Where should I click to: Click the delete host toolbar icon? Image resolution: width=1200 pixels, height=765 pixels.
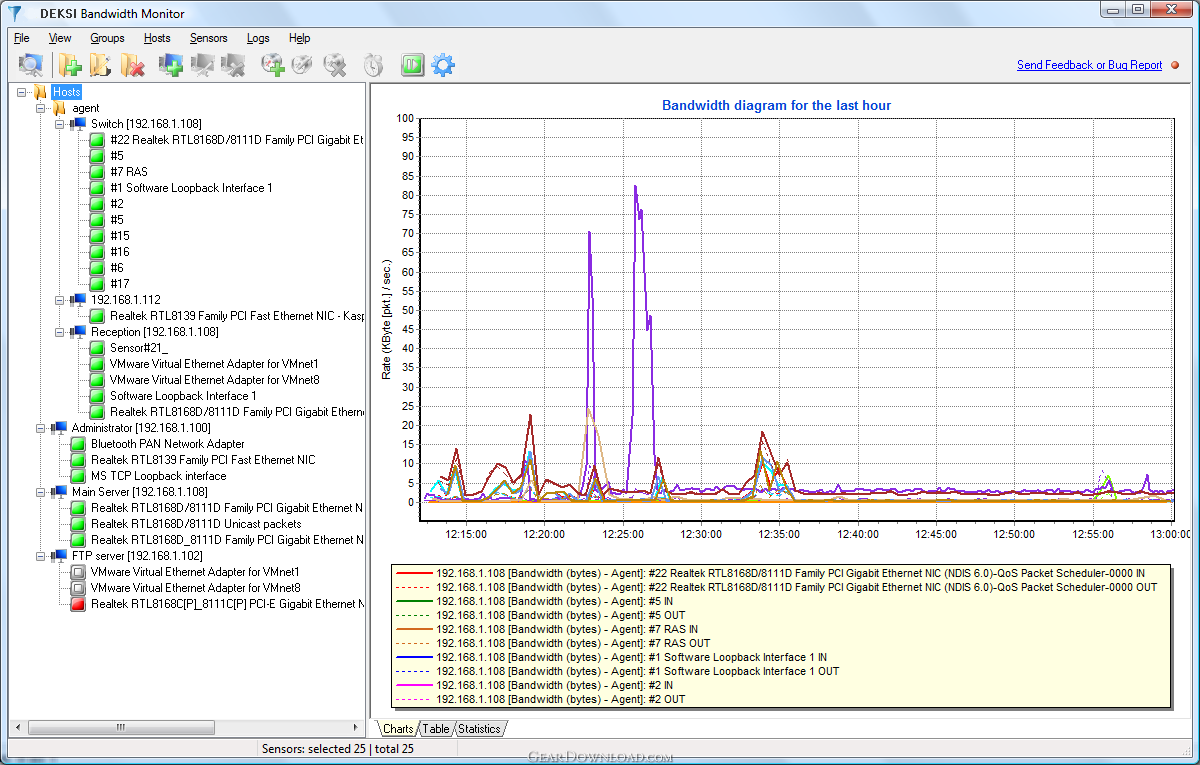tap(233, 65)
